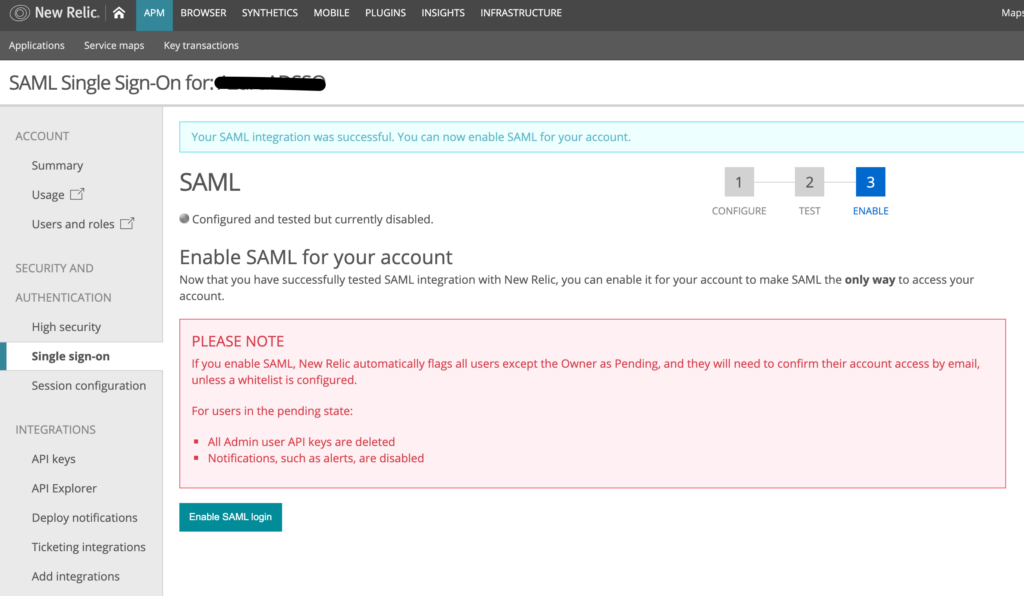
Task: Open the API keys page
Action: (x=54, y=459)
